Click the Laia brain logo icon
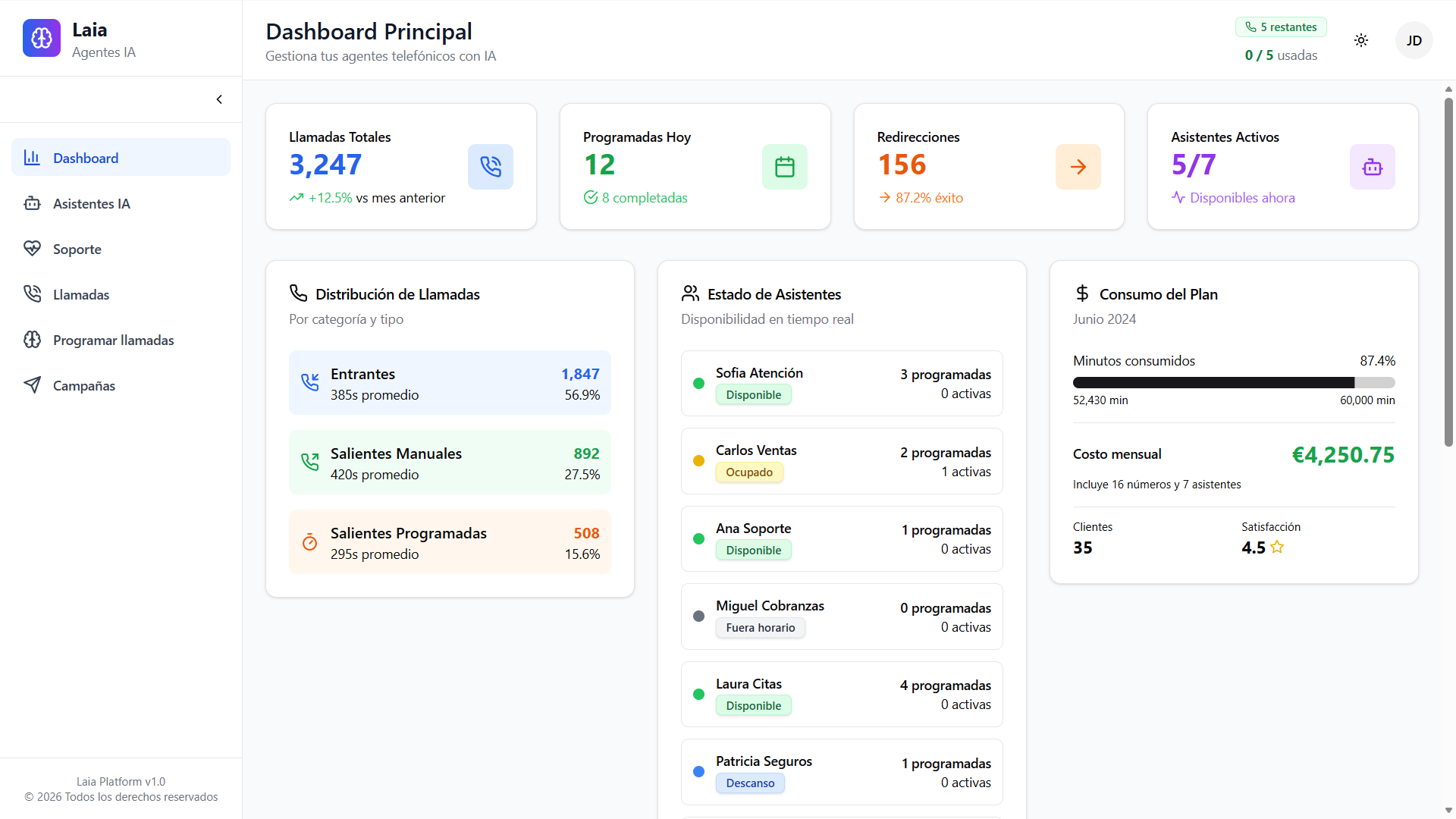 pos(42,38)
